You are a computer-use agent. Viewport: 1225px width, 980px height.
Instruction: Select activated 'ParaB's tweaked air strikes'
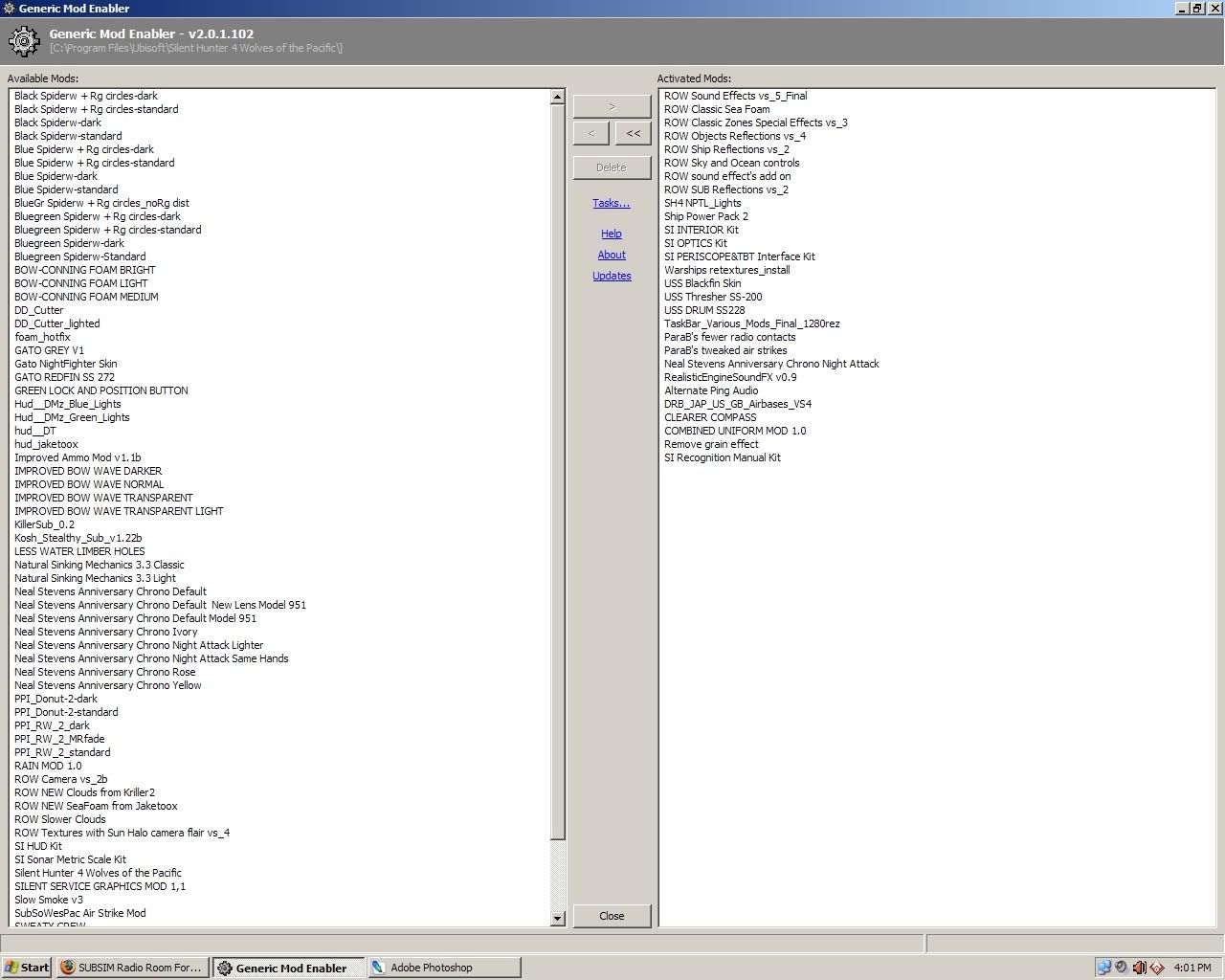coord(725,350)
